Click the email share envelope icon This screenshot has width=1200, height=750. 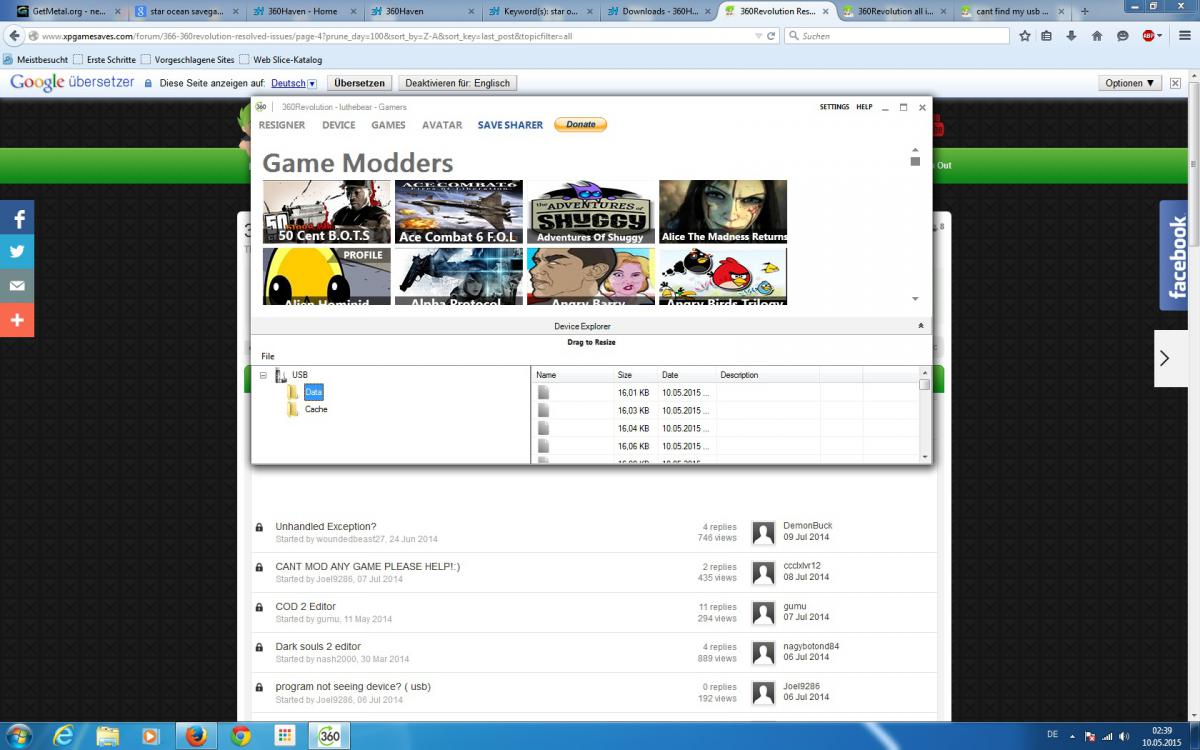point(17,286)
